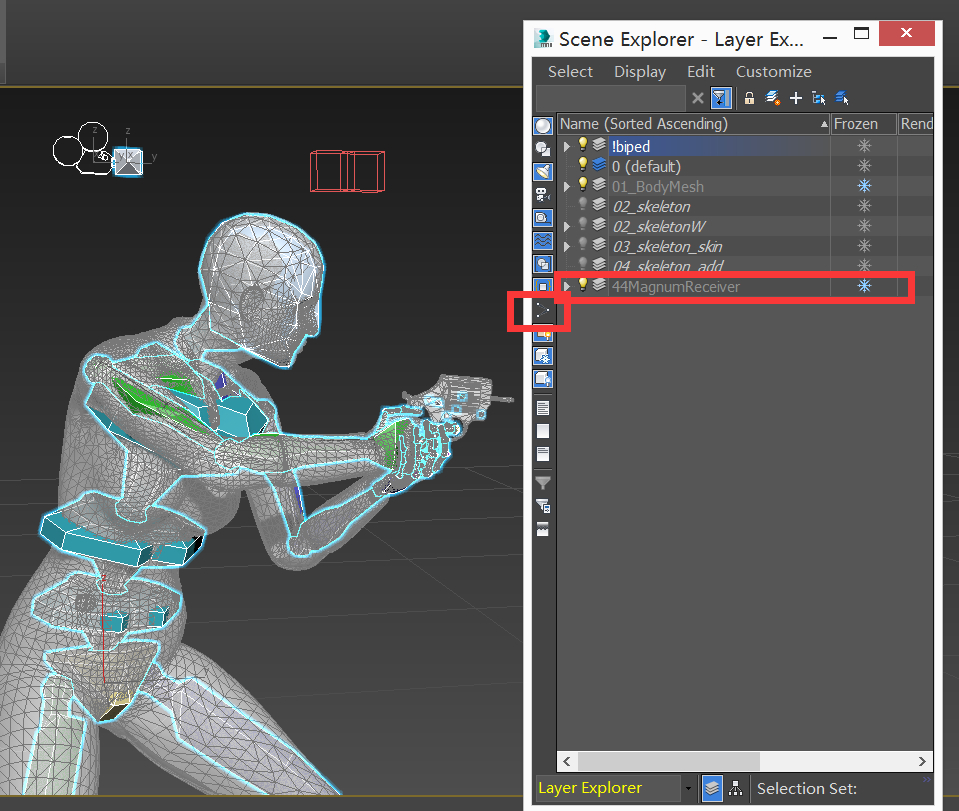The image size is (959, 811).
Task: Toggle Display Object XRefs braces icon
Action: (x=543, y=286)
